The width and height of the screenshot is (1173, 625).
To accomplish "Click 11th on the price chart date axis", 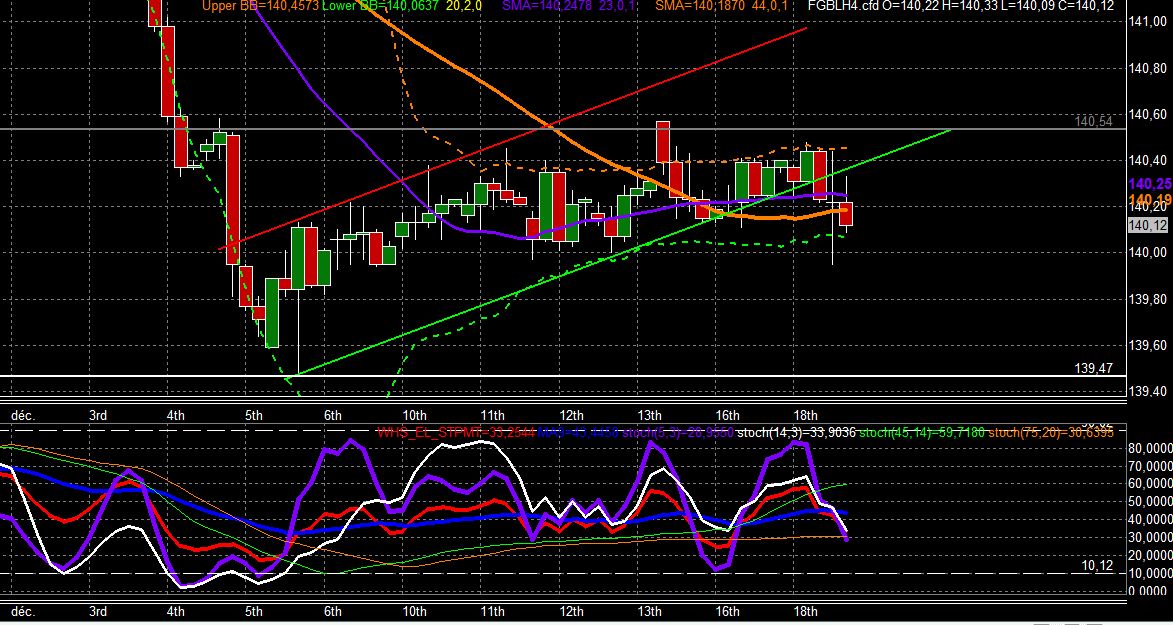I will tap(492, 415).
